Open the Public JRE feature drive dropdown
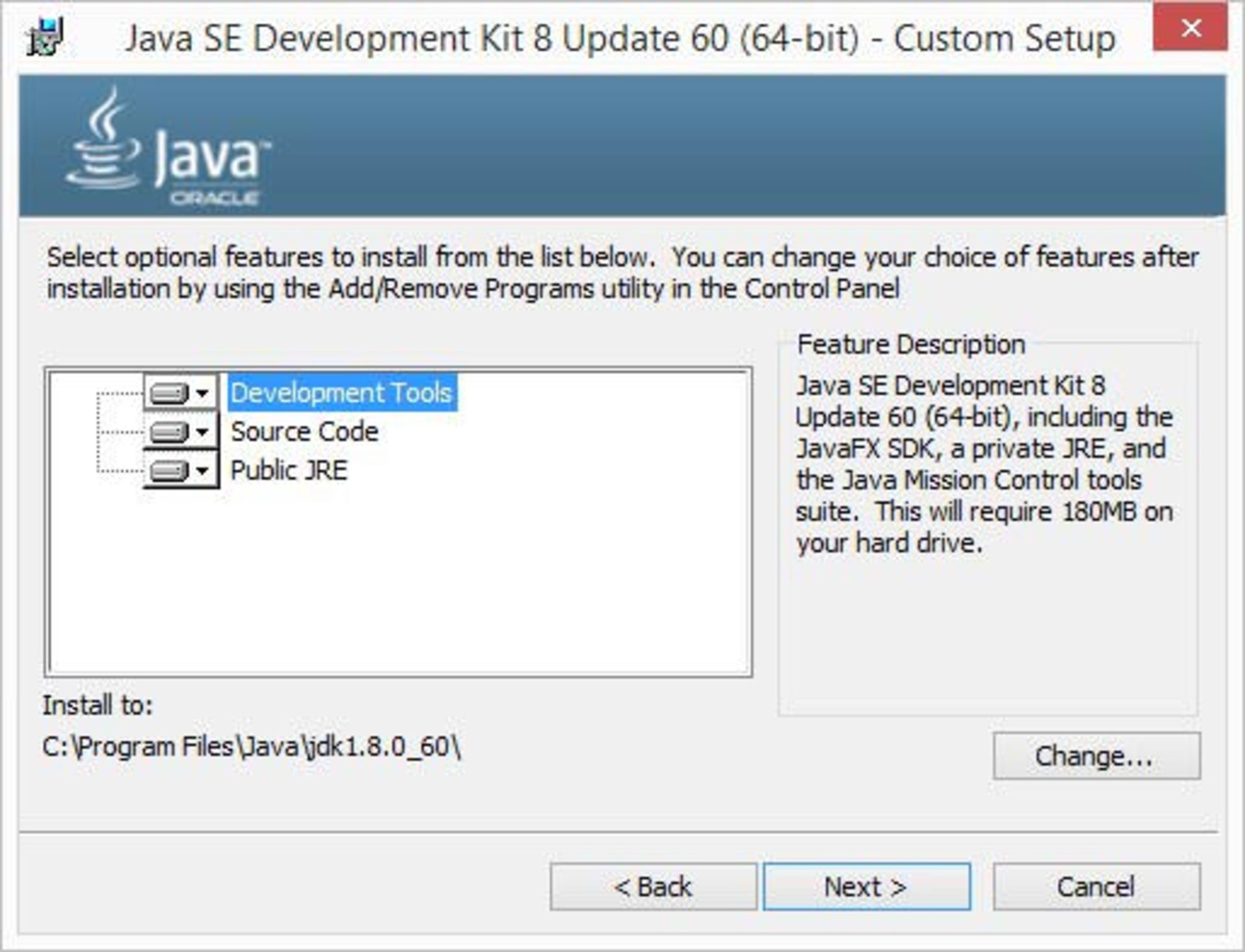The width and height of the screenshot is (1245, 952). (181, 470)
